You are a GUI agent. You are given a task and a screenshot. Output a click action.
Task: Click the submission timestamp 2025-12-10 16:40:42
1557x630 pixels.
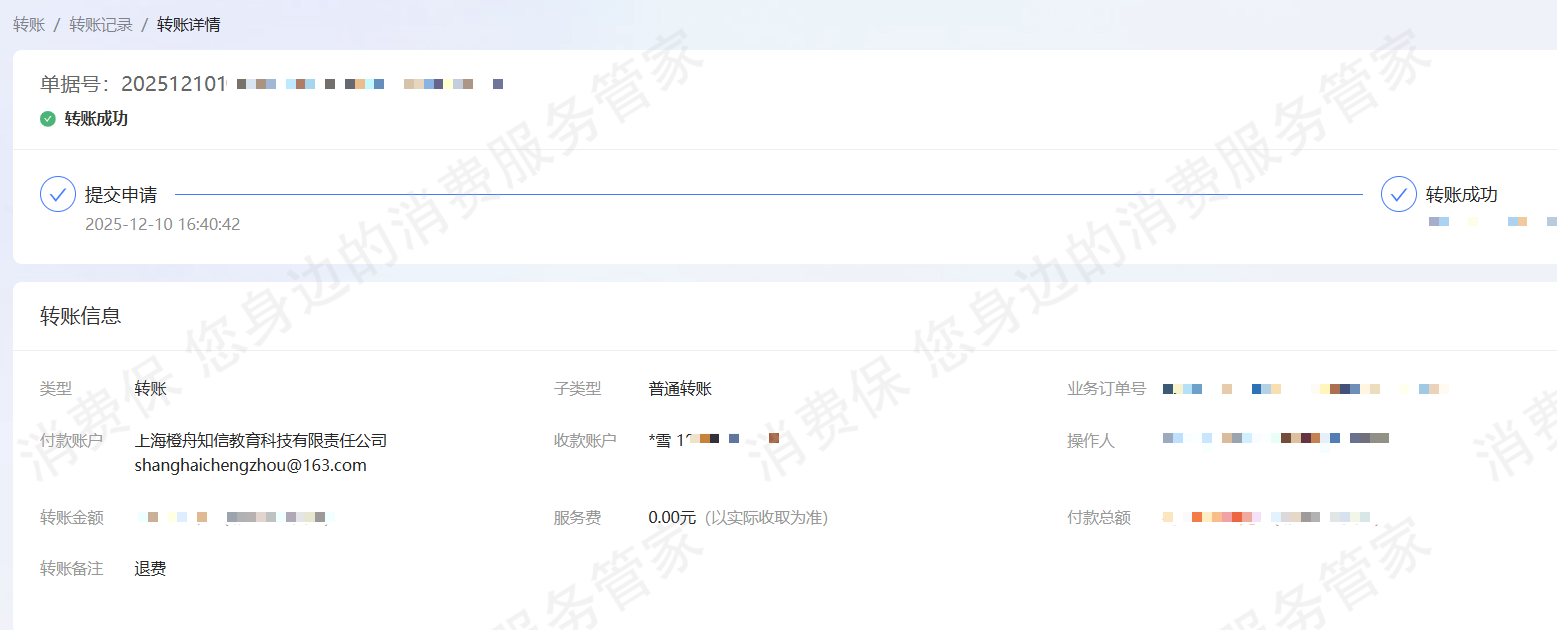pos(162,224)
